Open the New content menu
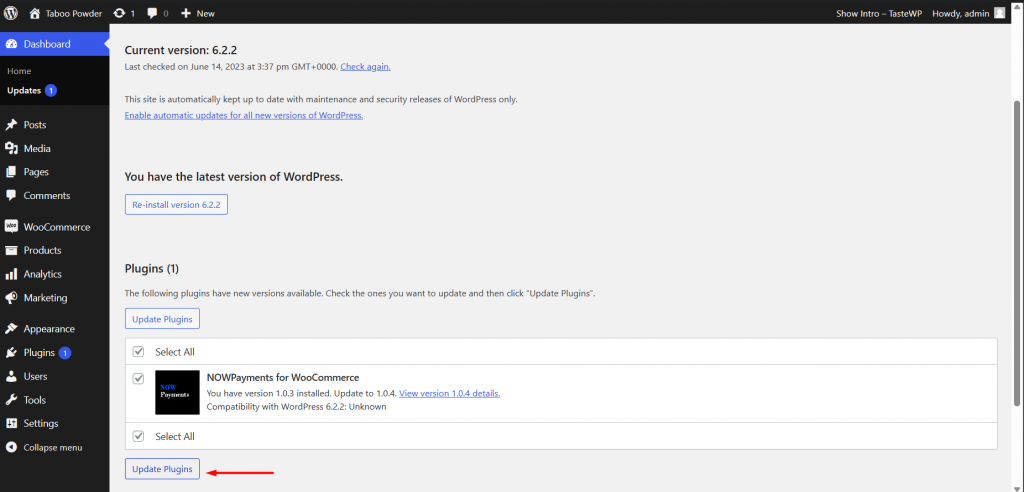1024x492 pixels. point(197,13)
